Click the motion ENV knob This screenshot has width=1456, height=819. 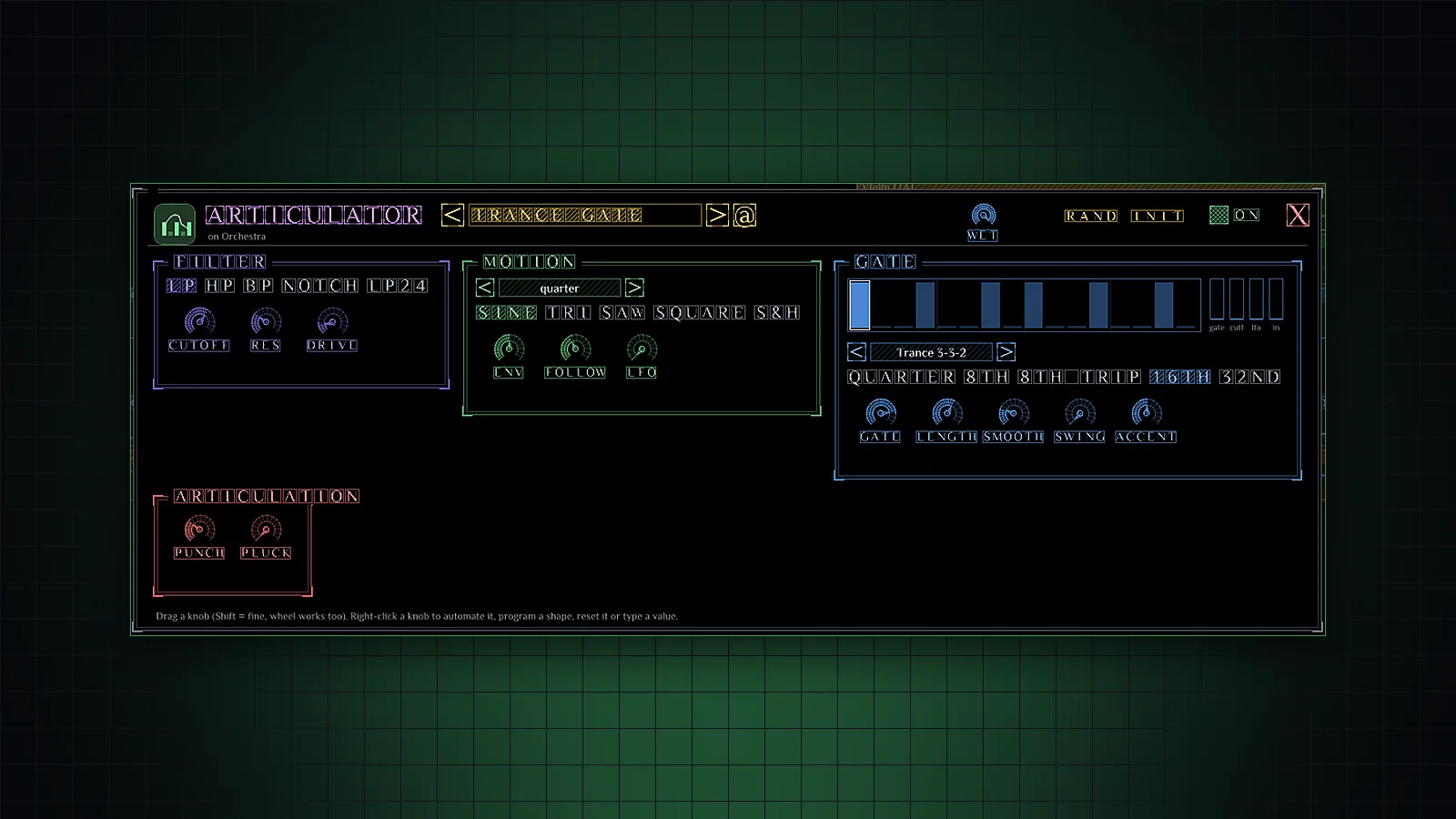[x=509, y=348]
